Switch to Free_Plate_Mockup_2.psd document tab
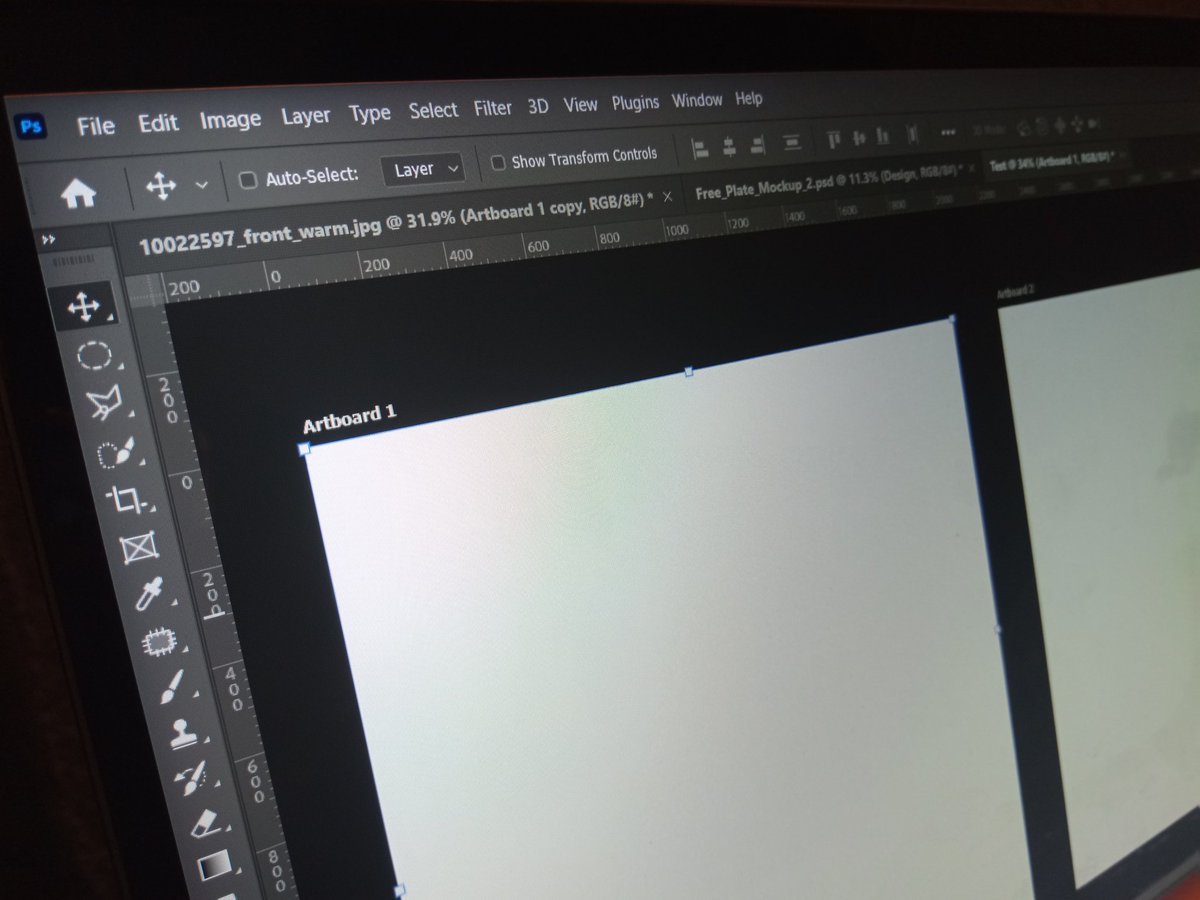The height and width of the screenshot is (900, 1200). pos(829,181)
